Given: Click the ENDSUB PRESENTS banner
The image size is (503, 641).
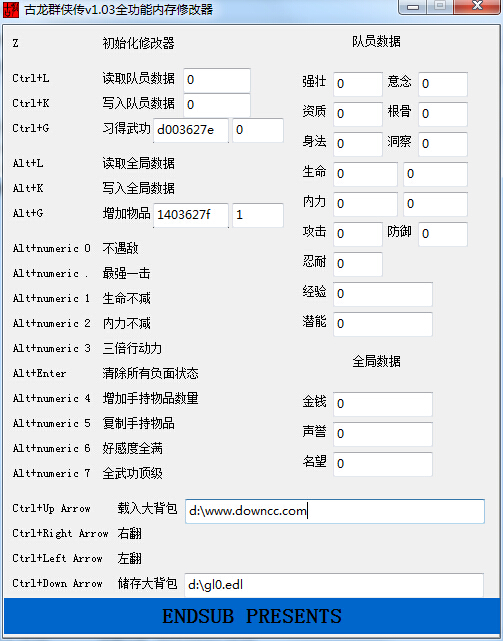Looking at the screenshot, I should coord(252,616).
